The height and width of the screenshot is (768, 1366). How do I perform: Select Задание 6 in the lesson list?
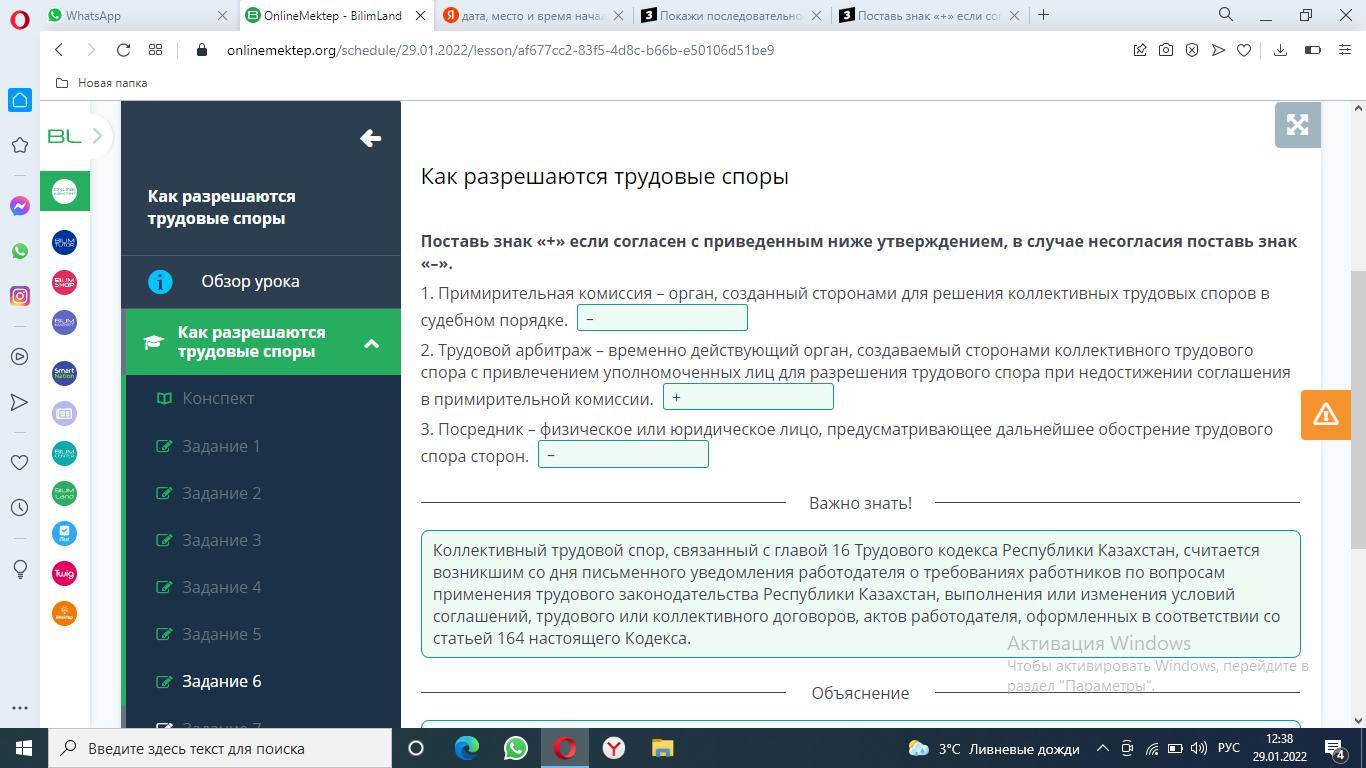(x=221, y=681)
